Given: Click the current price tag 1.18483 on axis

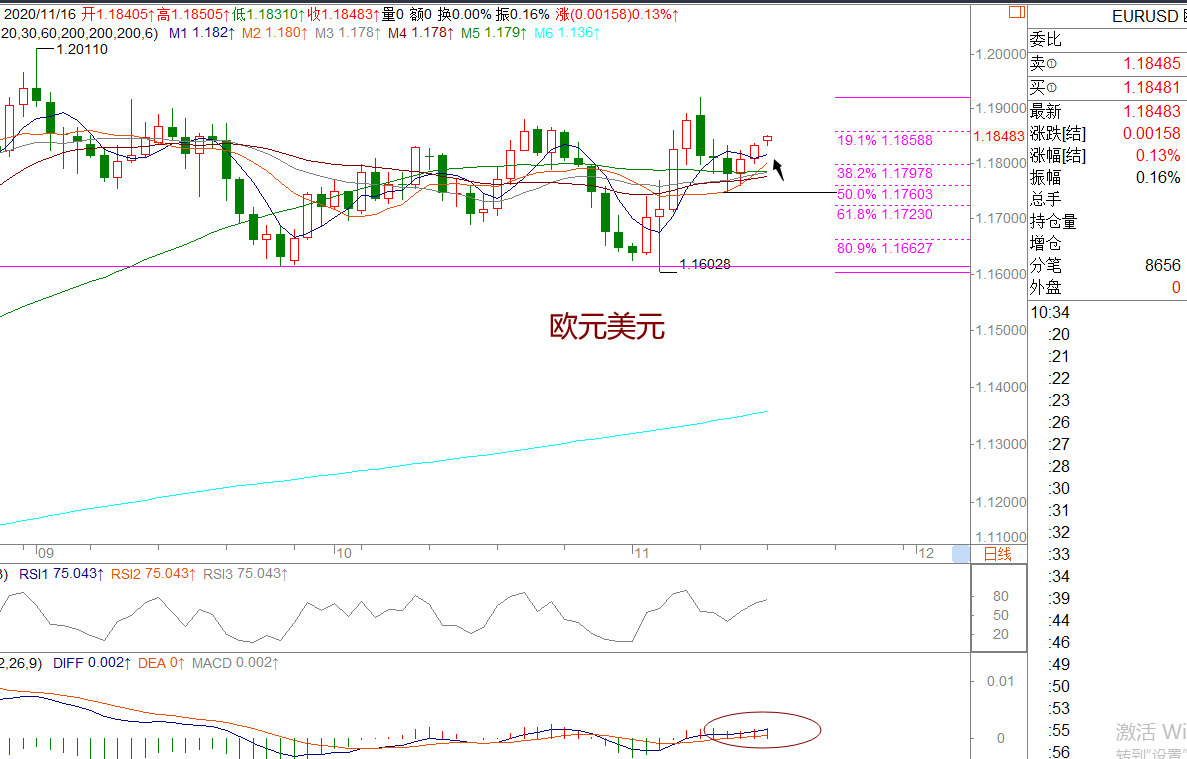Looking at the screenshot, I should click(x=999, y=136).
